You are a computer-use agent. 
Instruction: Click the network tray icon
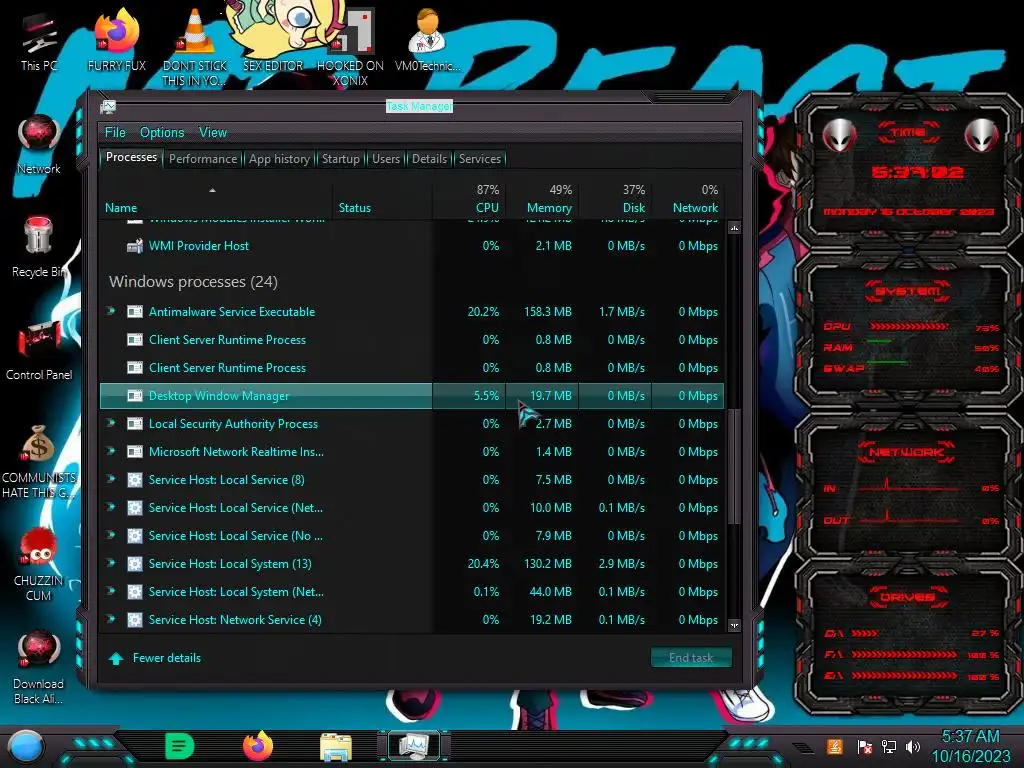click(x=889, y=746)
